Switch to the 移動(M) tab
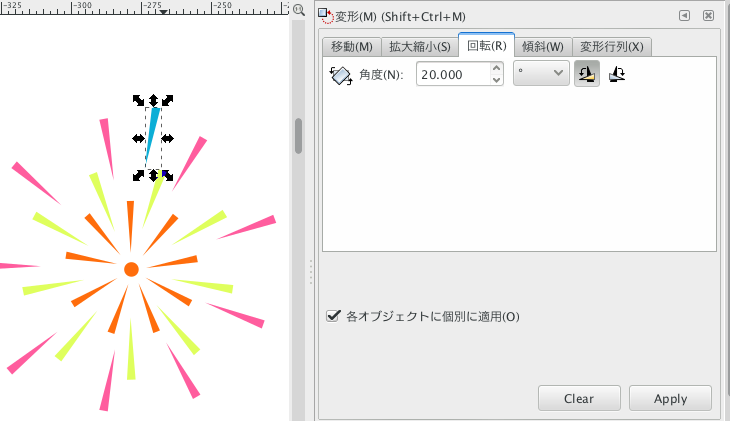The image size is (730, 421). pyautogui.click(x=350, y=46)
